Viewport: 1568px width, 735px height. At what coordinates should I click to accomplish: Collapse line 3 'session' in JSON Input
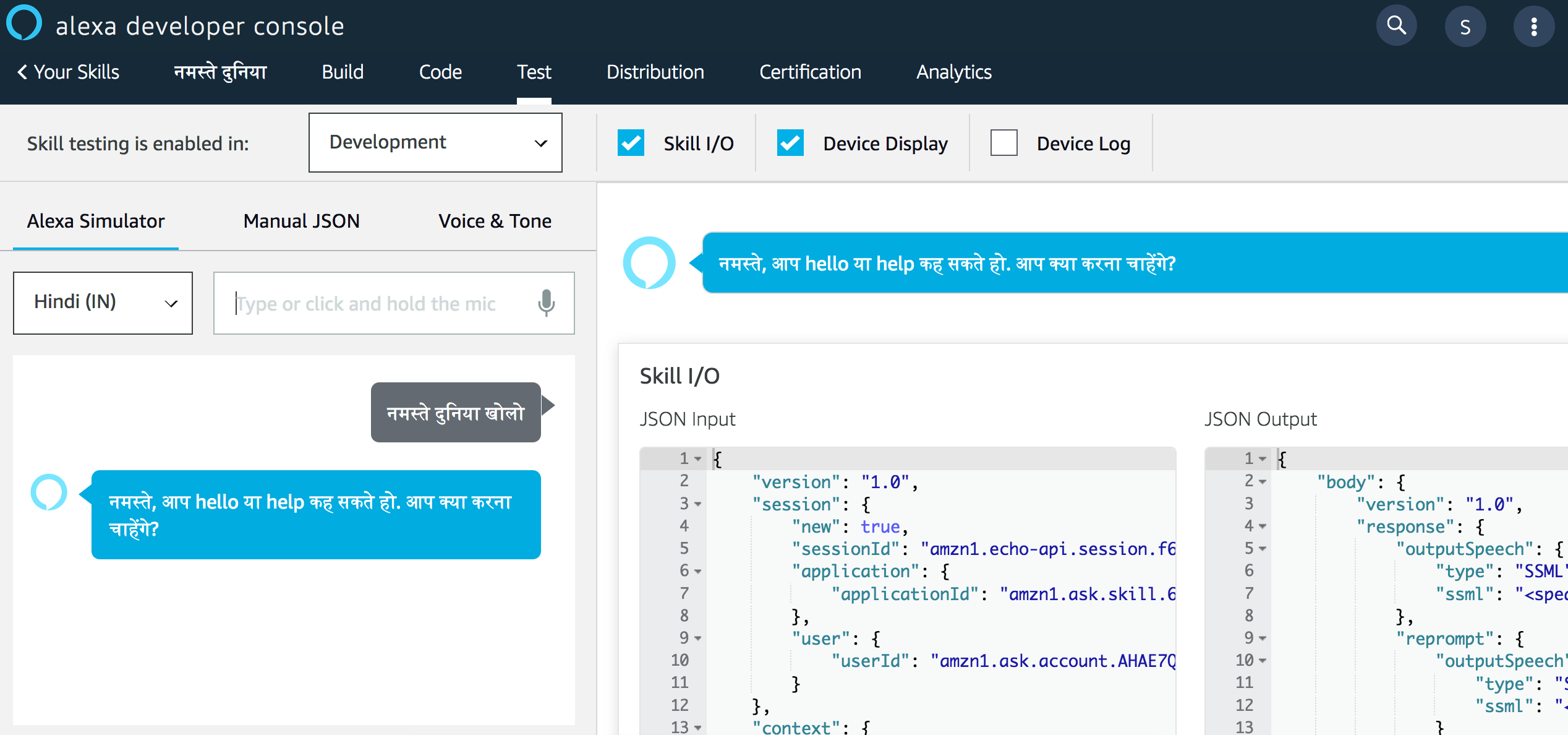[698, 504]
